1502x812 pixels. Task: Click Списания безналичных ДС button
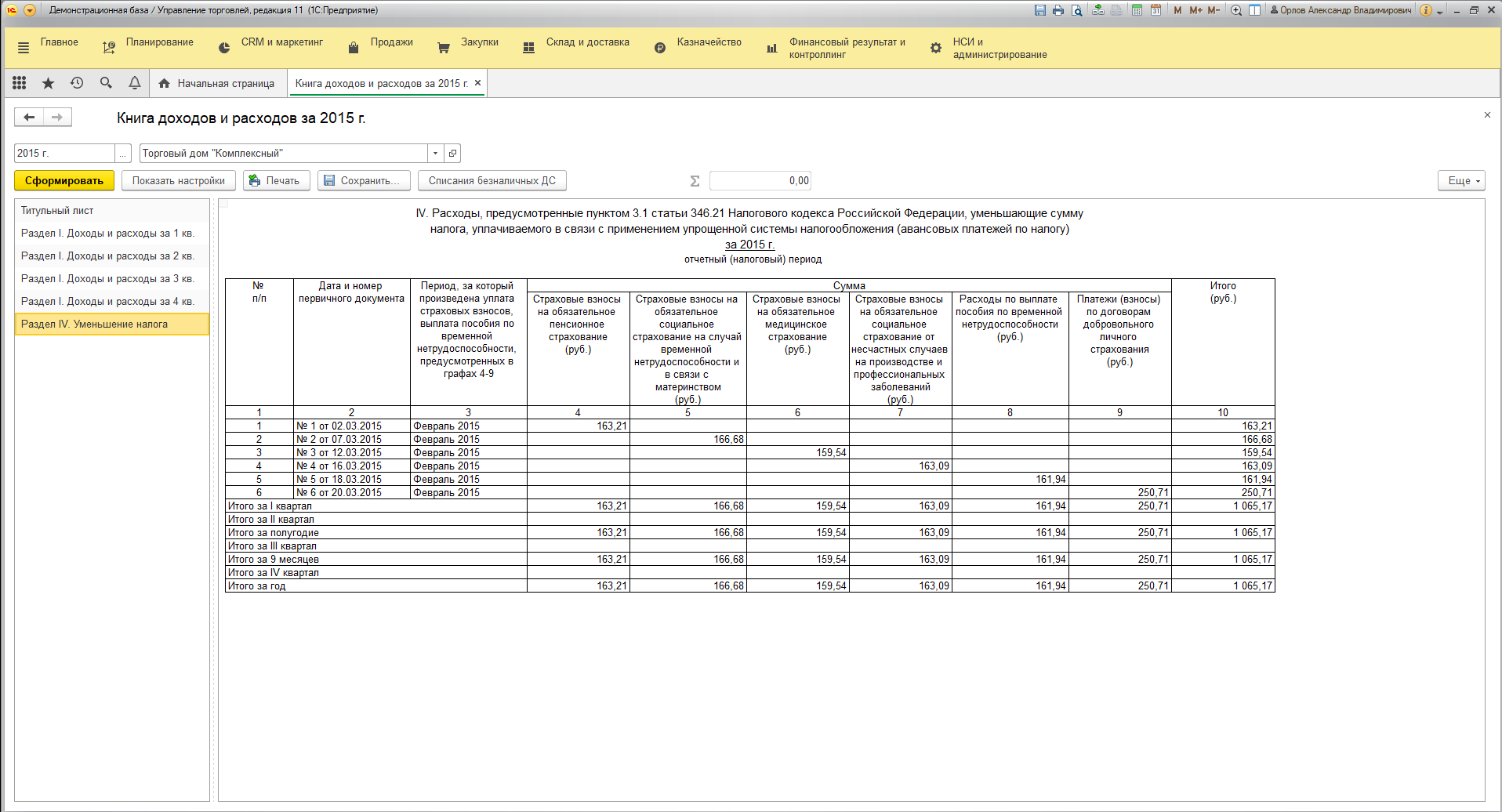[492, 181]
